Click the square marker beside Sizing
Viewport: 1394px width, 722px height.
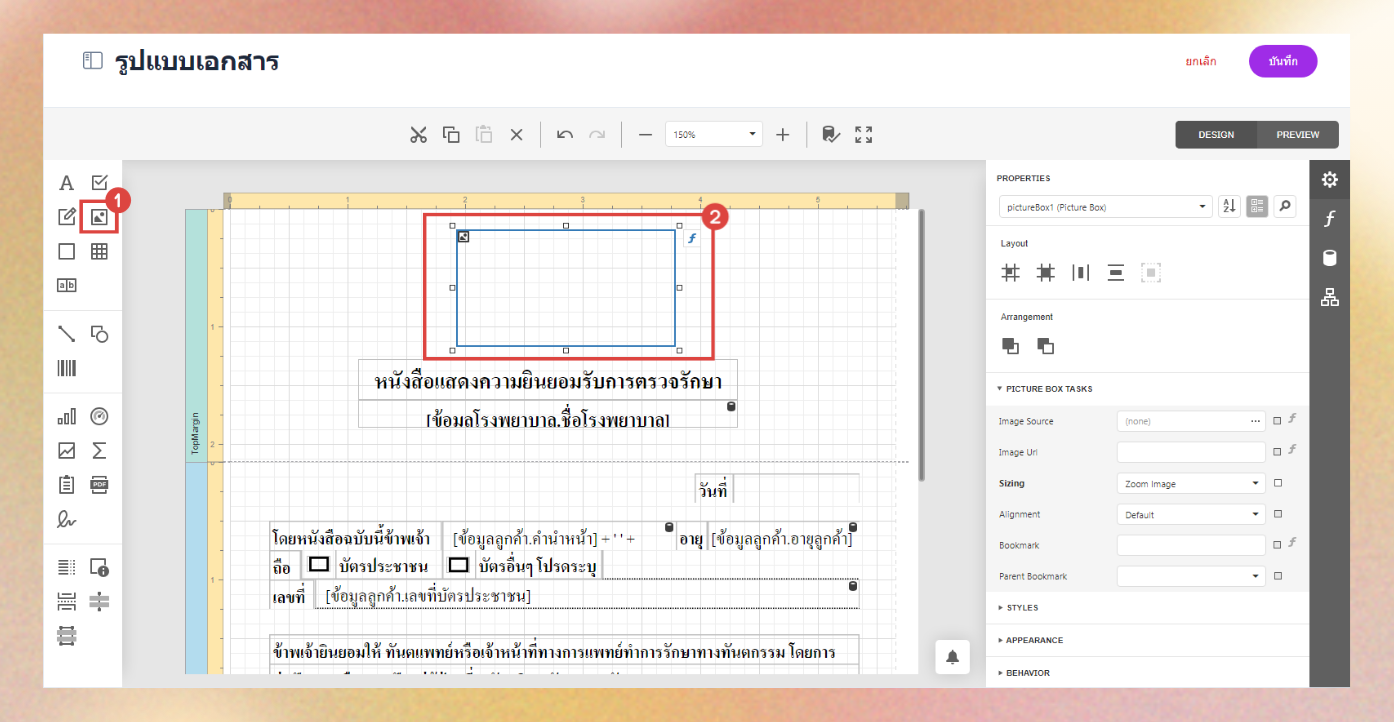1277,484
